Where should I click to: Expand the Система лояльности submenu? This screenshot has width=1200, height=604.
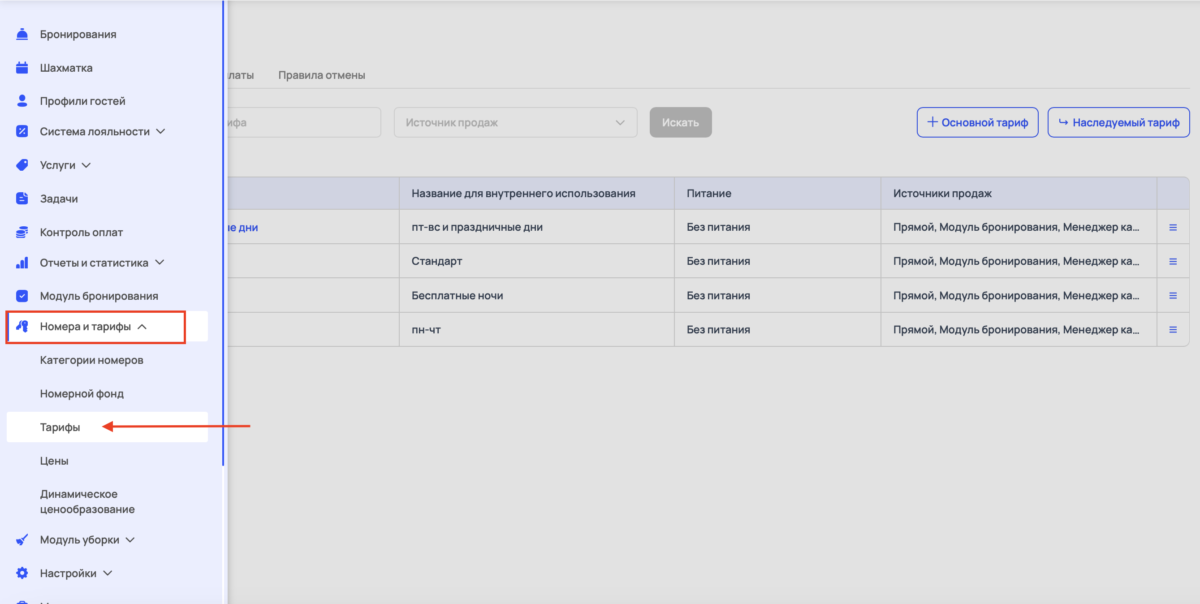pos(160,131)
